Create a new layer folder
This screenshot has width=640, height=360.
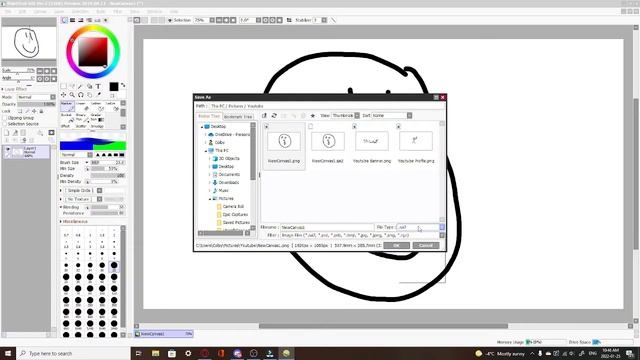click(x=23, y=133)
